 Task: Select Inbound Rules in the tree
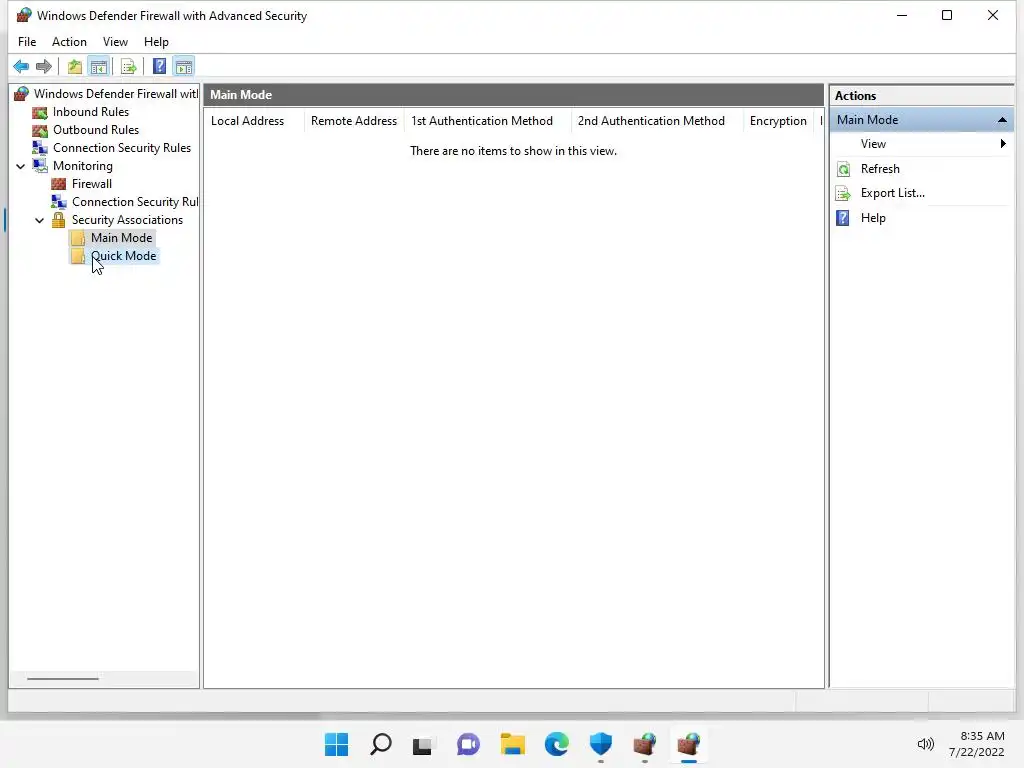(91, 112)
